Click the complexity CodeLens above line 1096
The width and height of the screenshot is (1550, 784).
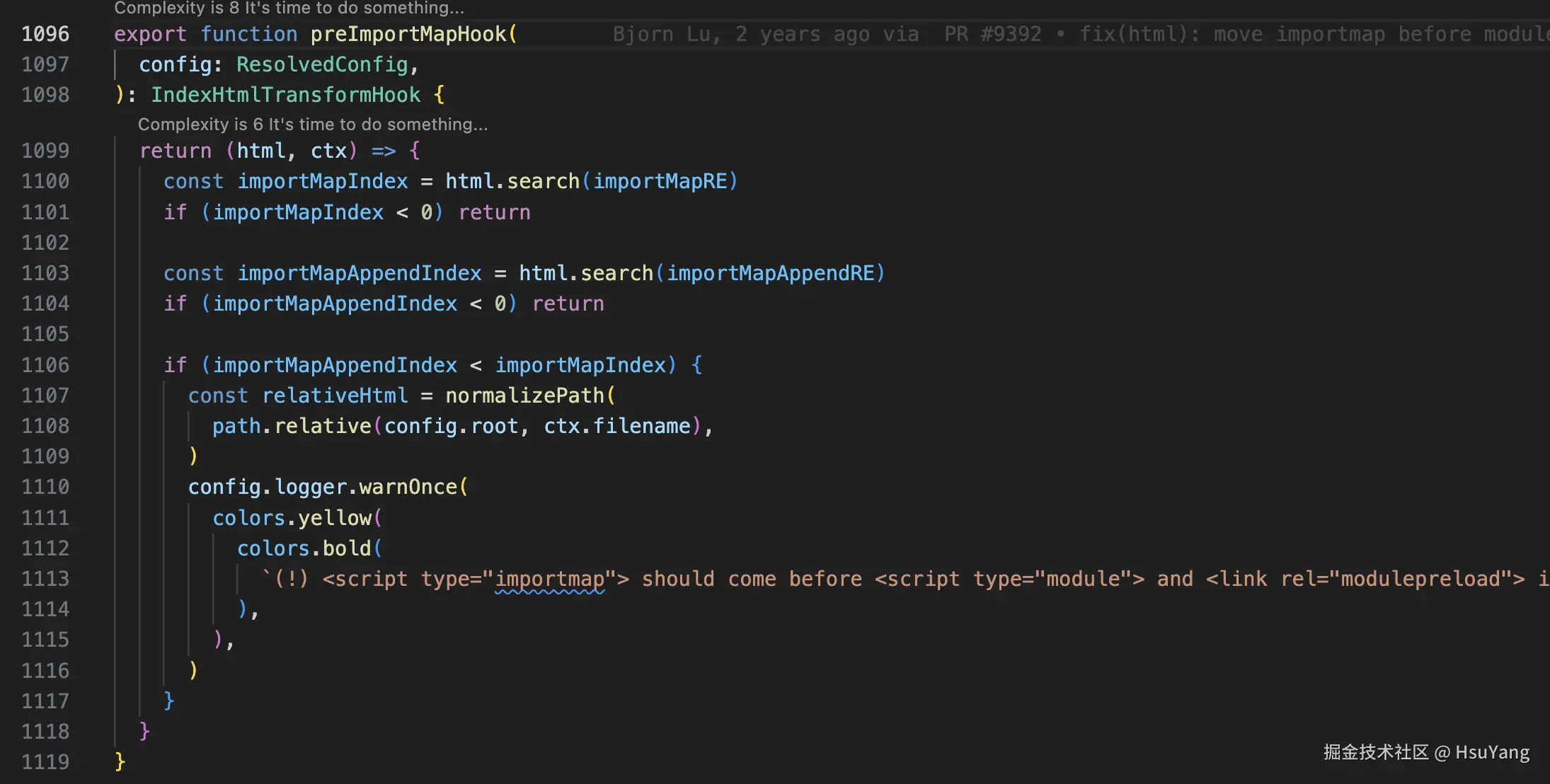coord(289,8)
